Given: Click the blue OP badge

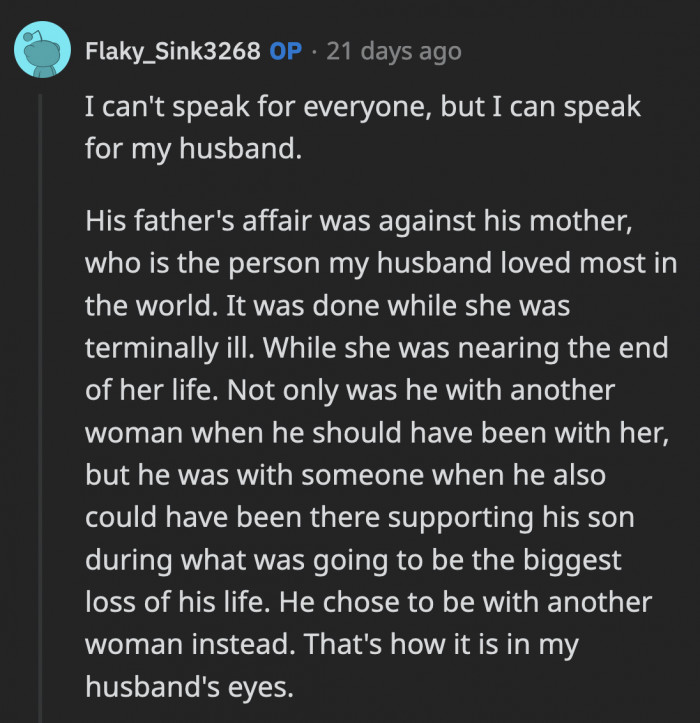Looking at the screenshot, I should (285, 51).
